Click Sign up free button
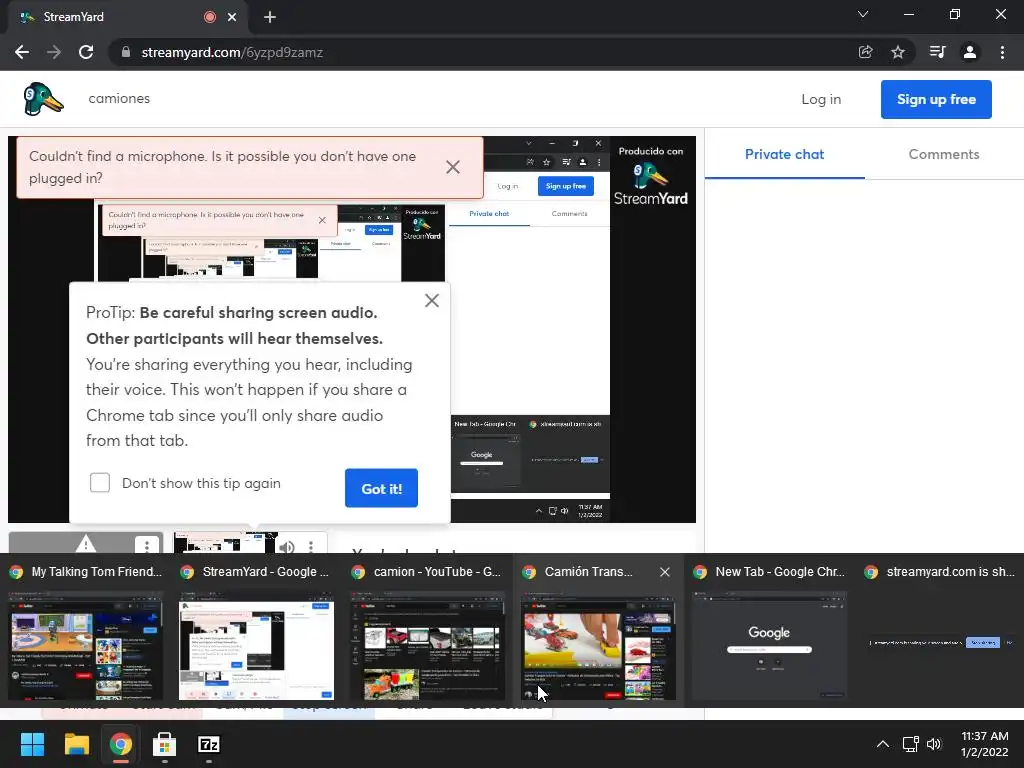Image resolution: width=1024 pixels, height=768 pixels. pyautogui.click(x=936, y=99)
